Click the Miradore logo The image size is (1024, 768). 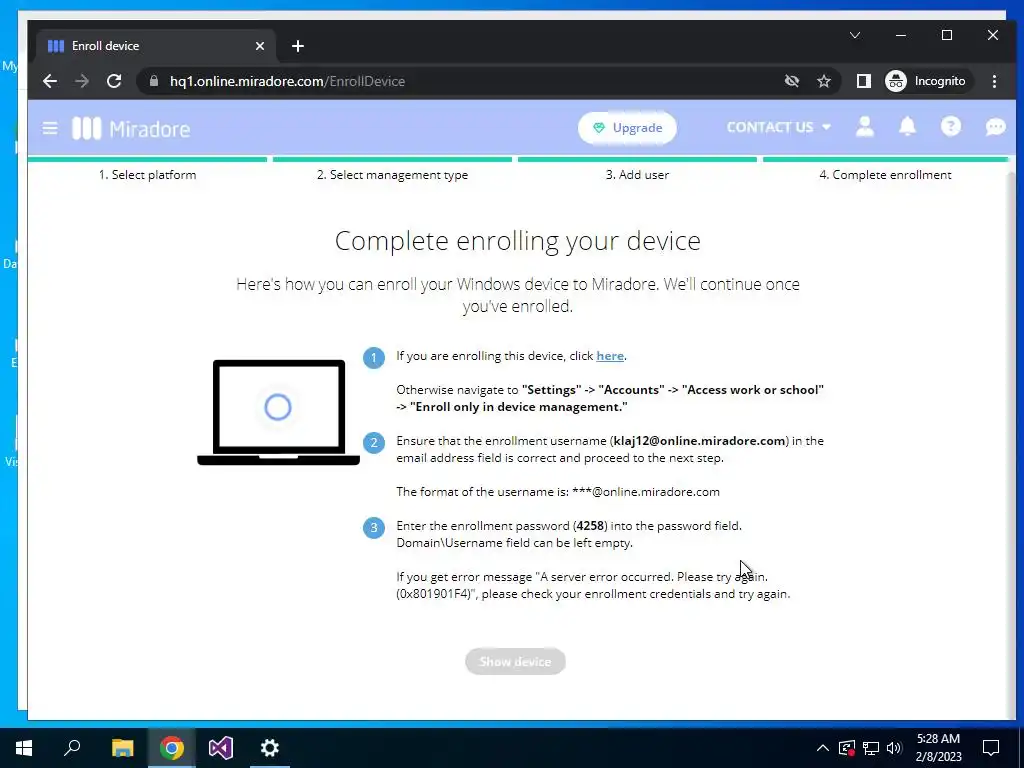coord(131,129)
